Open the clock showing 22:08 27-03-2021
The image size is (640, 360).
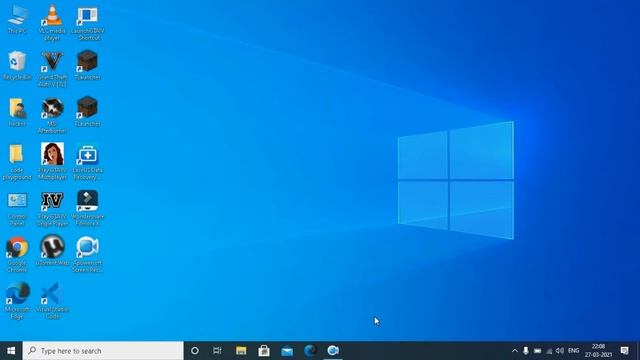[598, 351]
